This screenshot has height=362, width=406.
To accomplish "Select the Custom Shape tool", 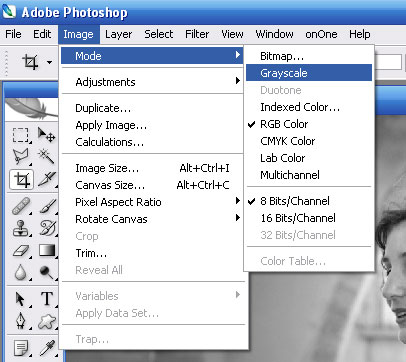I will 47,321.
